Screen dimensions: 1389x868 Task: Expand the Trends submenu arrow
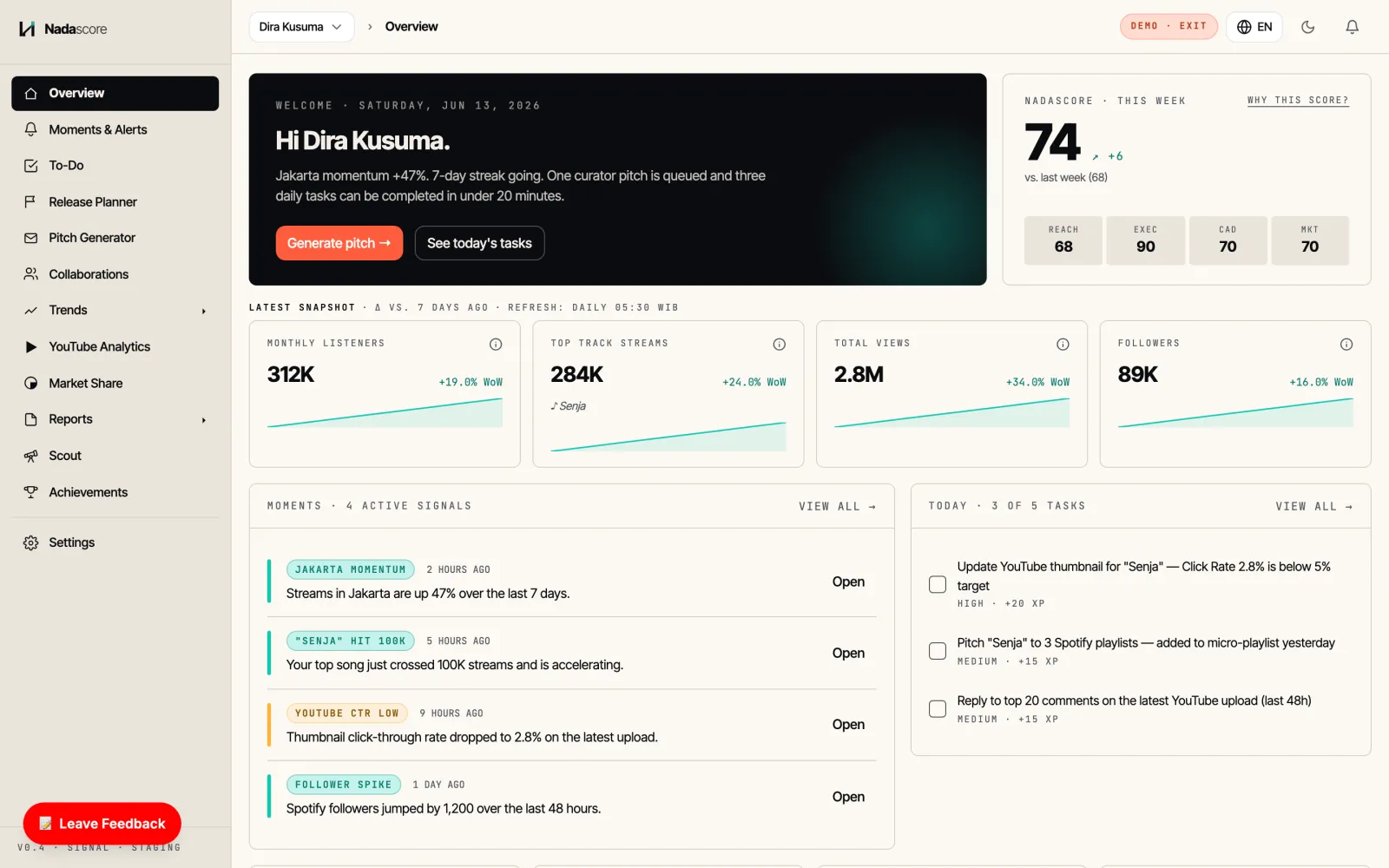click(204, 311)
